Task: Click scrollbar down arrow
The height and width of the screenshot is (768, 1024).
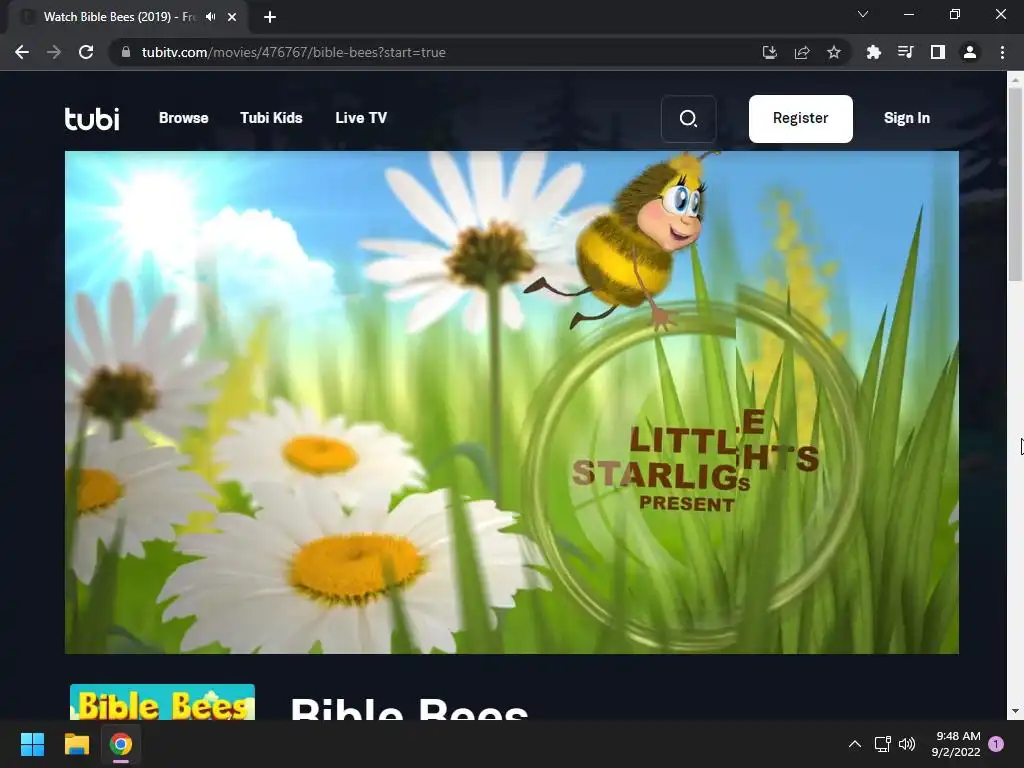Action: 1015,711
